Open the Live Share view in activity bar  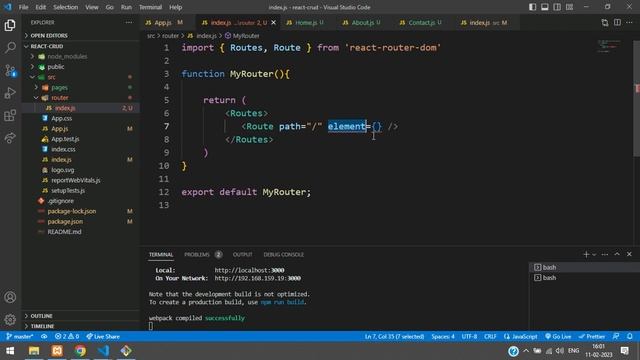(10, 138)
